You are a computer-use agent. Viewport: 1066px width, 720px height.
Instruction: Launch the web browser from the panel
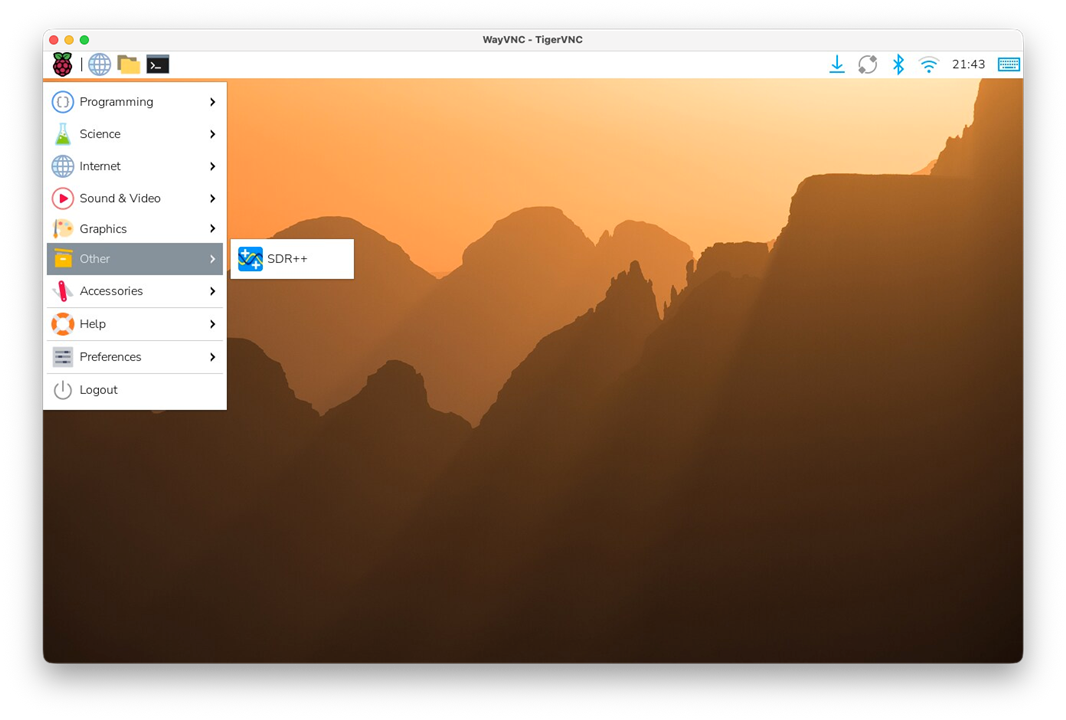tap(99, 65)
